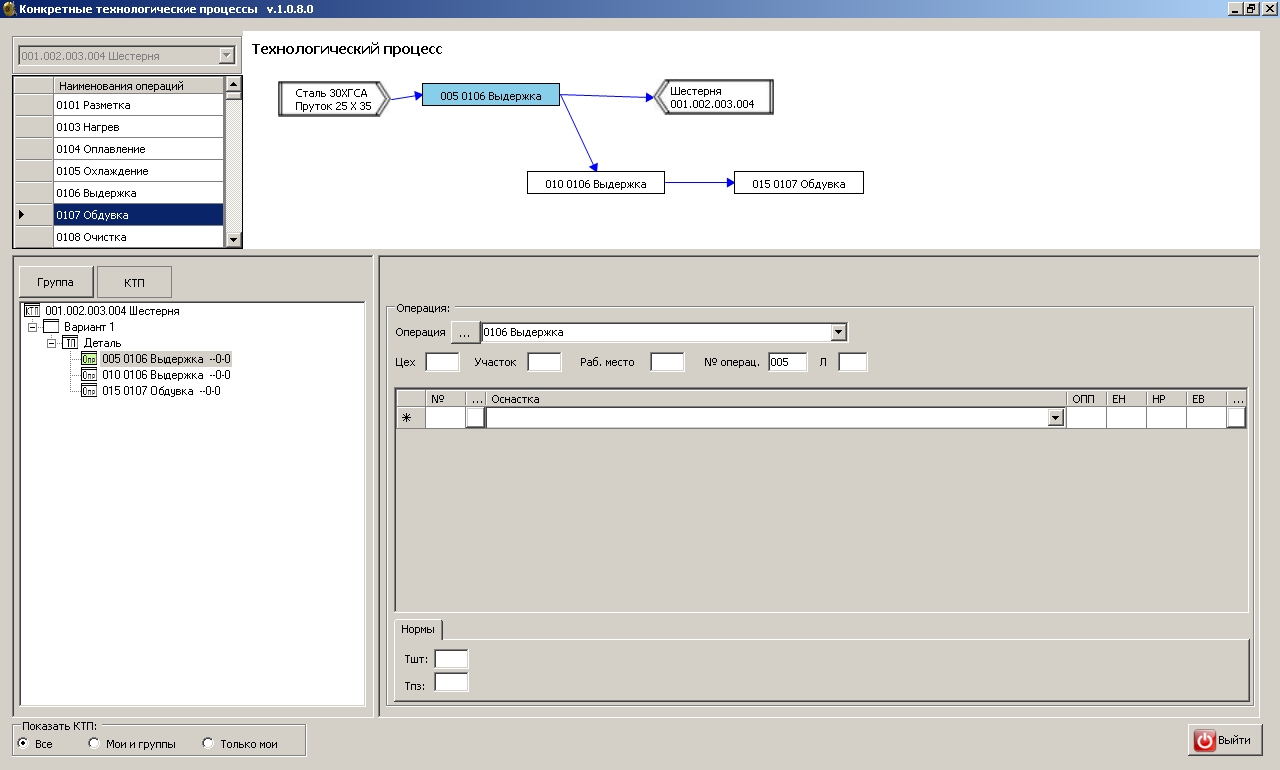Click into the Тшт input field
Viewport: 1280px width, 770px height.
click(x=451, y=659)
